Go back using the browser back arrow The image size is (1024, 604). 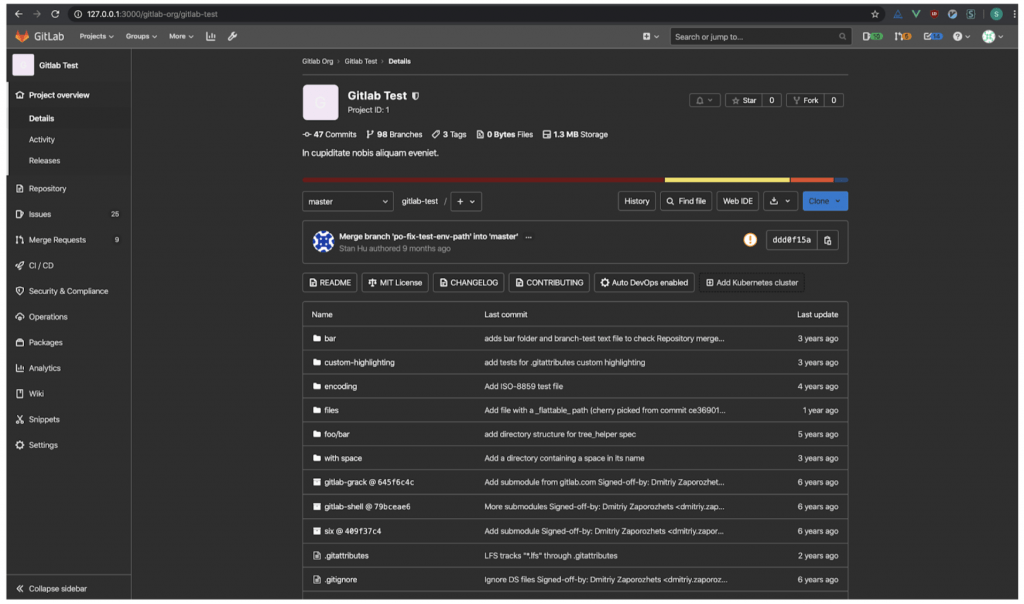point(18,14)
